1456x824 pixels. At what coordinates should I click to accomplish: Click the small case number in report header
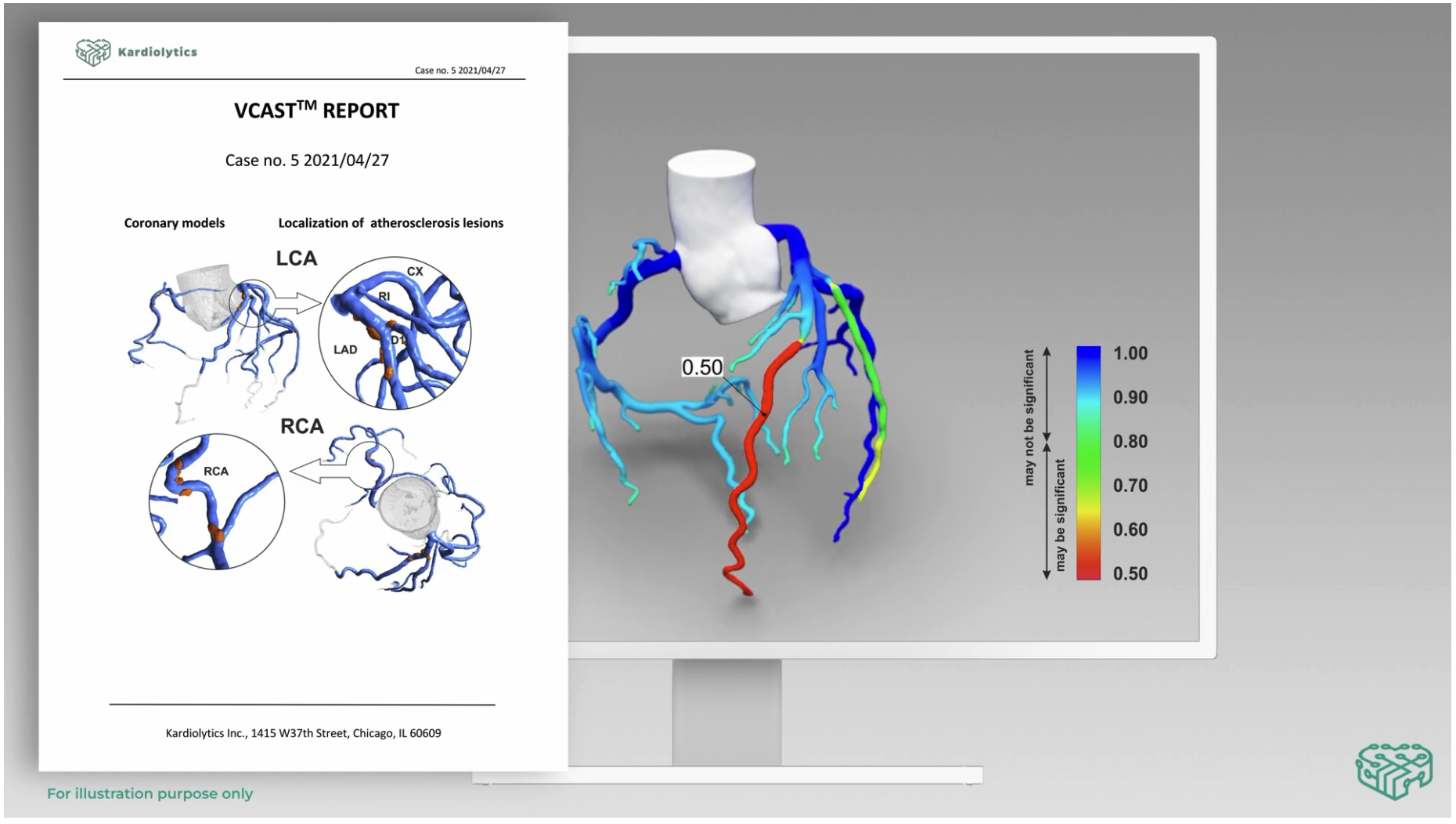coord(460,70)
